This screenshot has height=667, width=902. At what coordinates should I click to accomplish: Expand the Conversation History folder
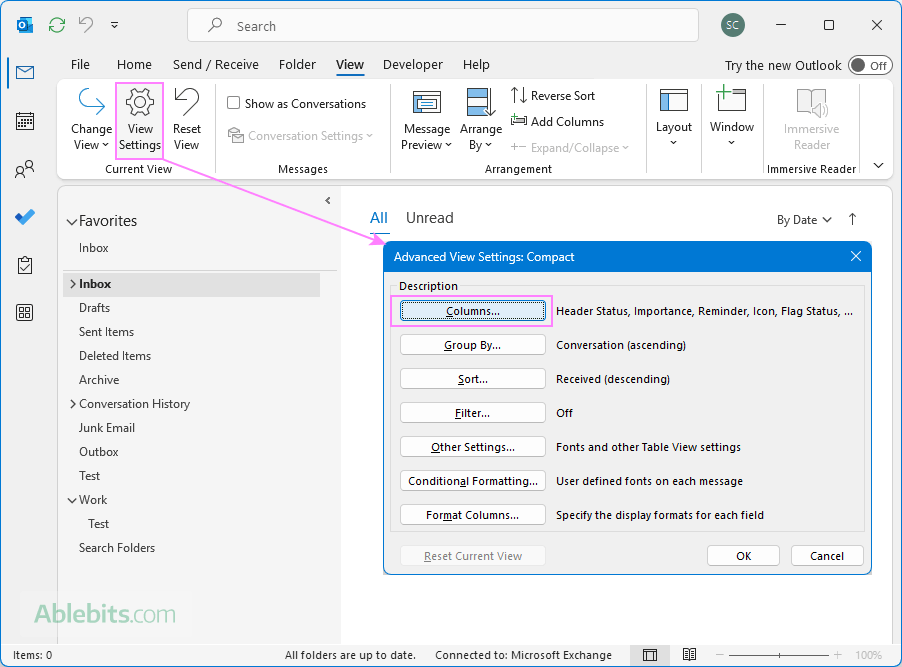[72, 404]
